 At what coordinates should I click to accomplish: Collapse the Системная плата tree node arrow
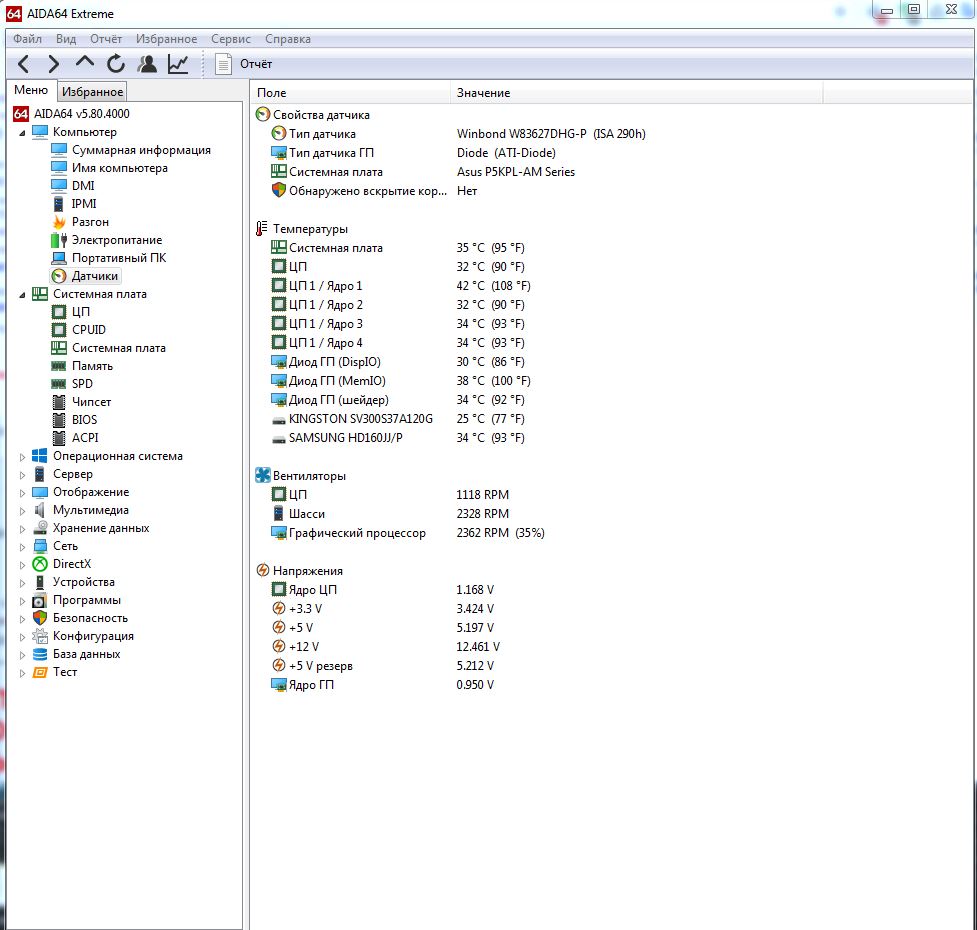(22, 295)
